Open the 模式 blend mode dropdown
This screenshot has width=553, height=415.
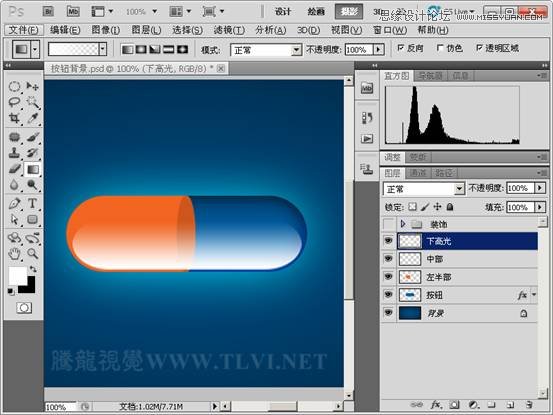(266, 50)
